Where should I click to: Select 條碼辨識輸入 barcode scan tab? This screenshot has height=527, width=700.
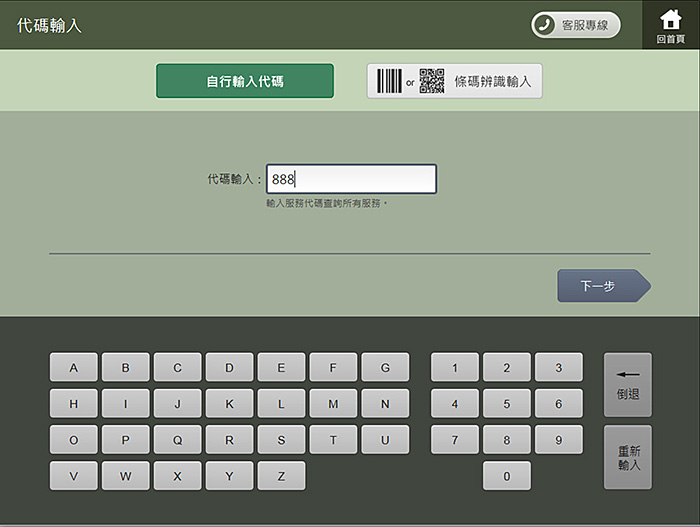click(x=455, y=81)
